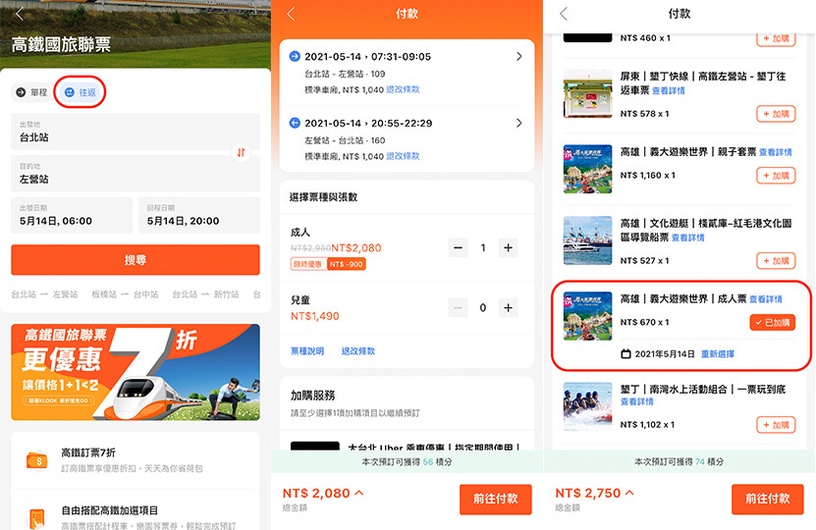This screenshot has width=816, height=530.
Task: Choose the 出發日期 5月14日 06:00 field
Action: (72, 215)
